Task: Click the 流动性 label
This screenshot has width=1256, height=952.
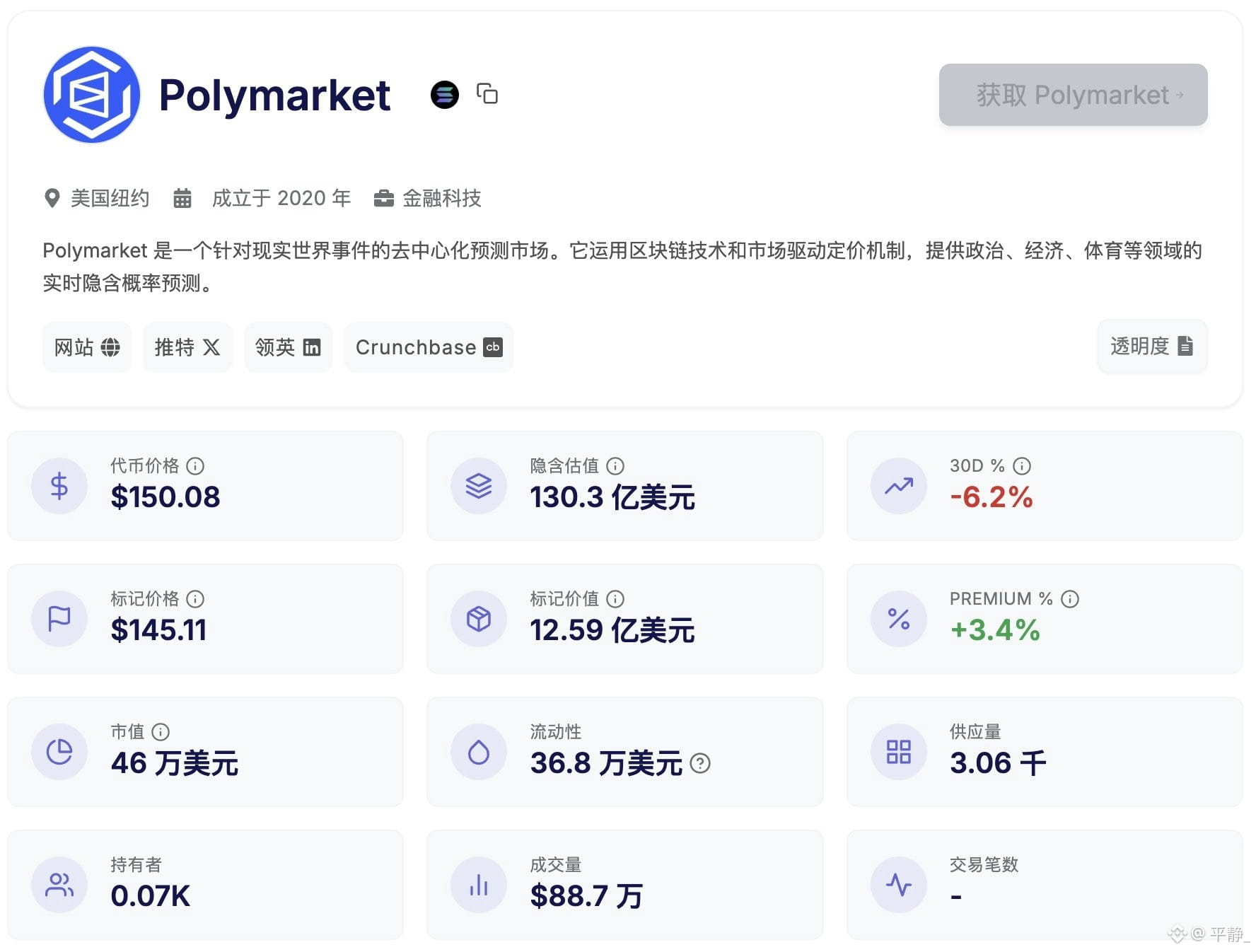Action: coord(556,732)
